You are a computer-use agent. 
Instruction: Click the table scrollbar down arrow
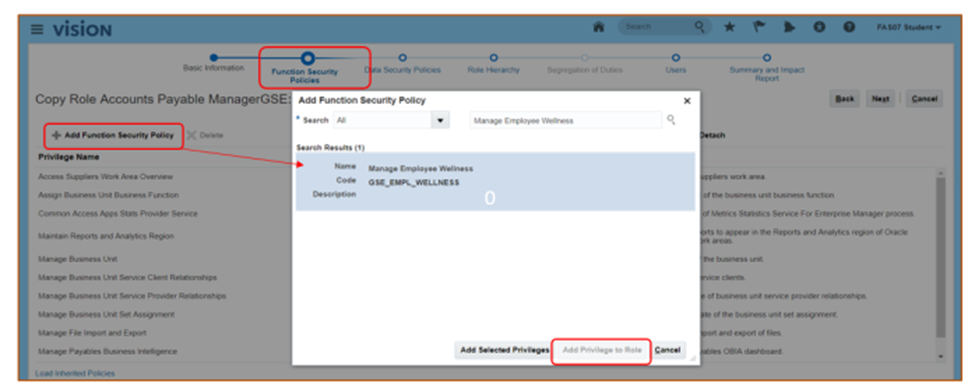(940, 356)
